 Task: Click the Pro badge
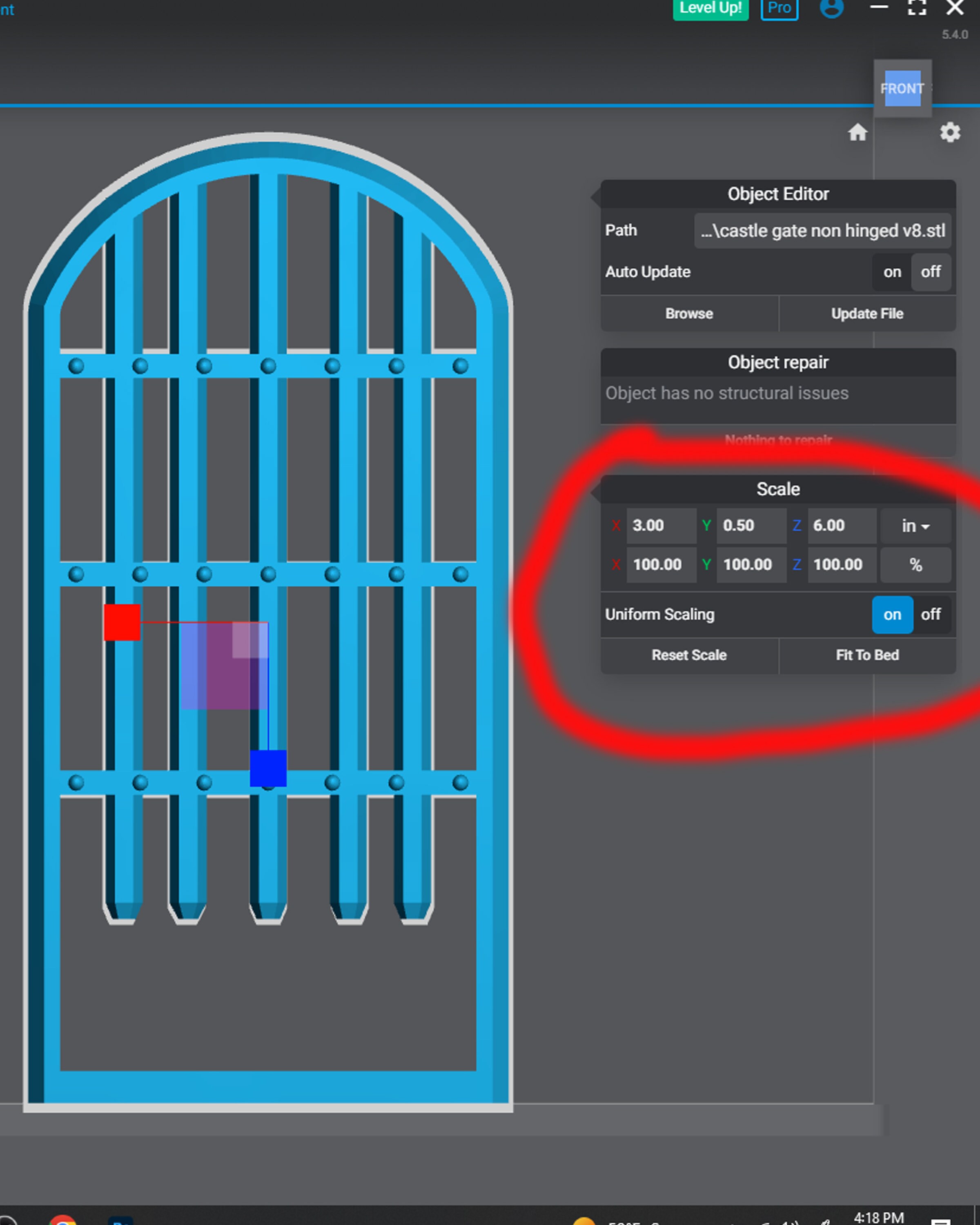click(779, 9)
